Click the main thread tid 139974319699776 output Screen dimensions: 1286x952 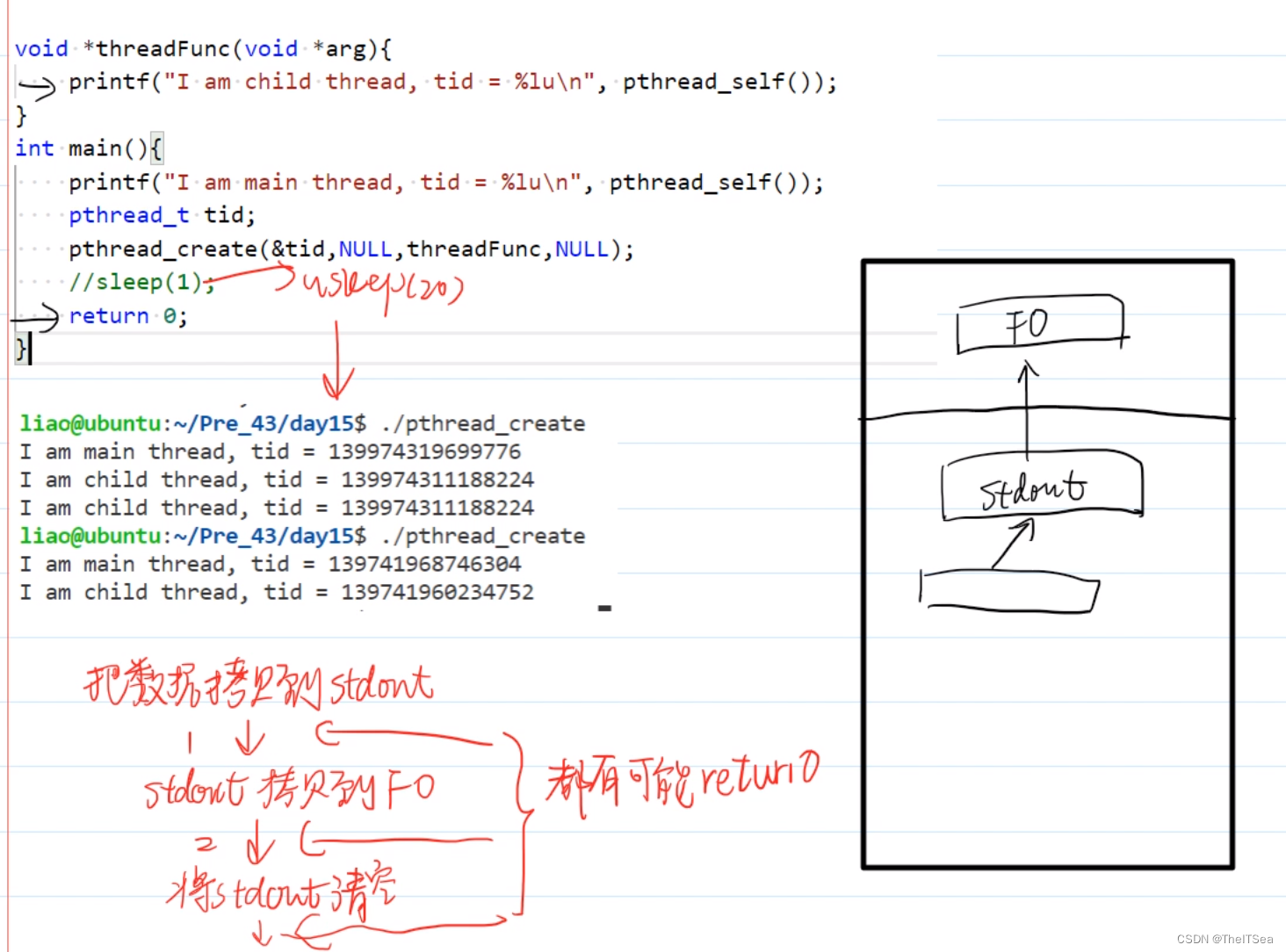271,452
